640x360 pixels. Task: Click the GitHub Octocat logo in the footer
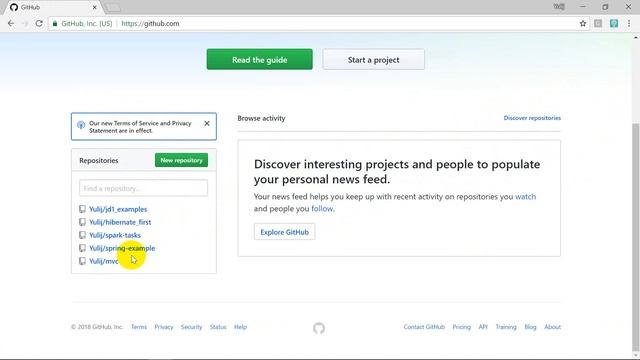point(319,328)
